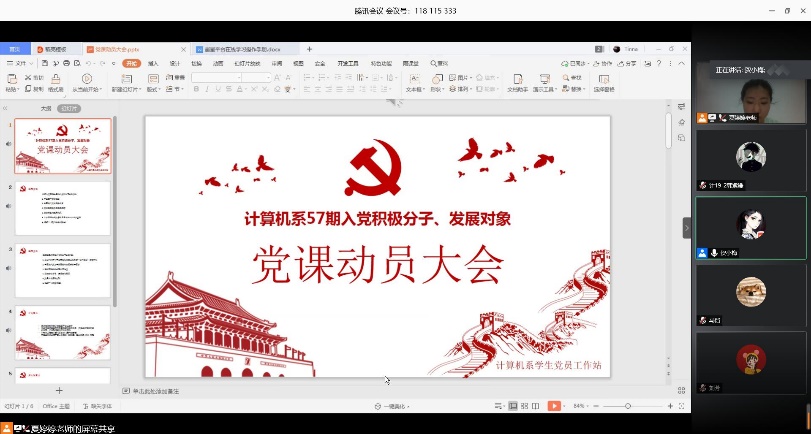This screenshot has width=811, height=434.
Task: Switch to Reading view in status bar
Action: click(536, 406)
